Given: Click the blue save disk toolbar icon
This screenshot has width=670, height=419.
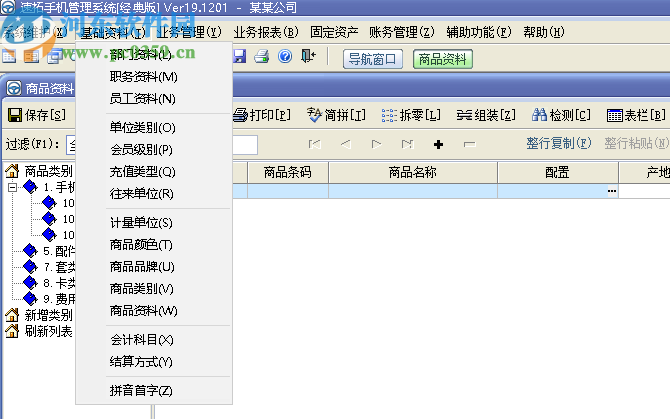Looking at the screenshot, I should tap(240, 56).
